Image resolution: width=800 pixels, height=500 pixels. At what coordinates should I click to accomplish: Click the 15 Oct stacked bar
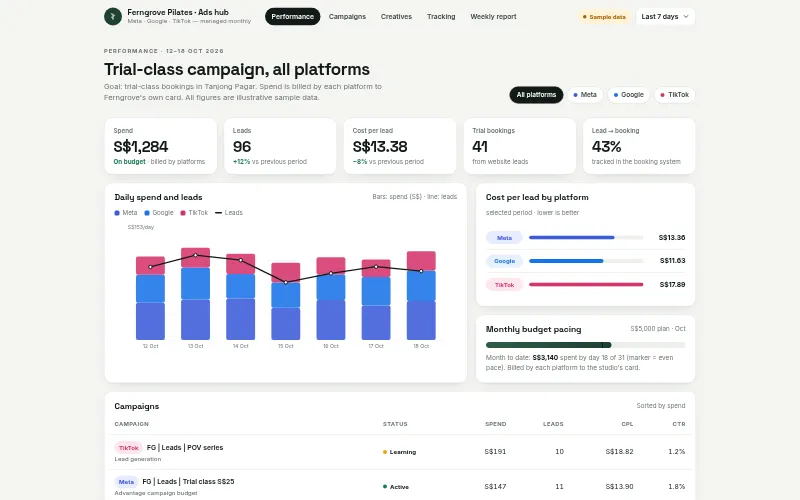(x=286, y=302)
